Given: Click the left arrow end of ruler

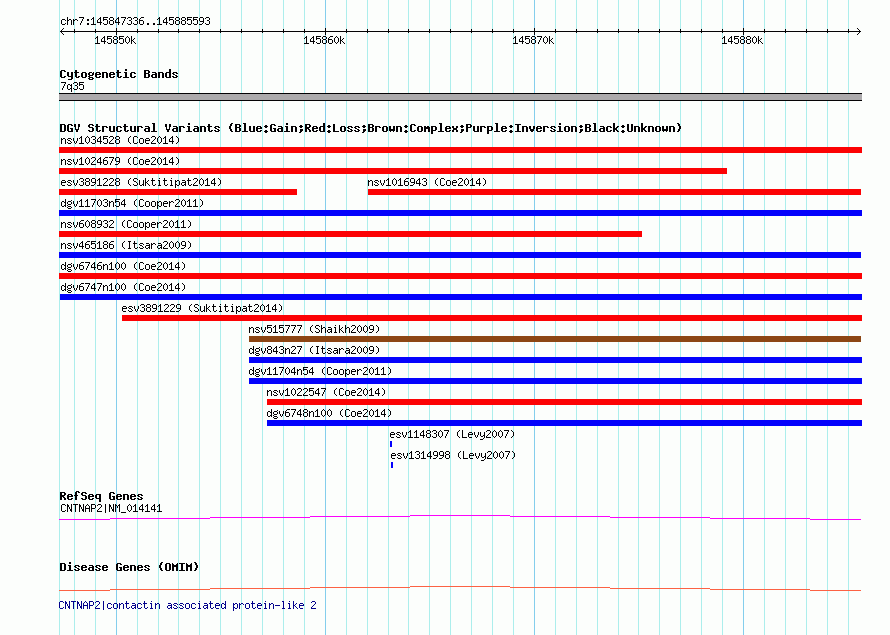Looking at the screenshot, I should tap(62, 31).
